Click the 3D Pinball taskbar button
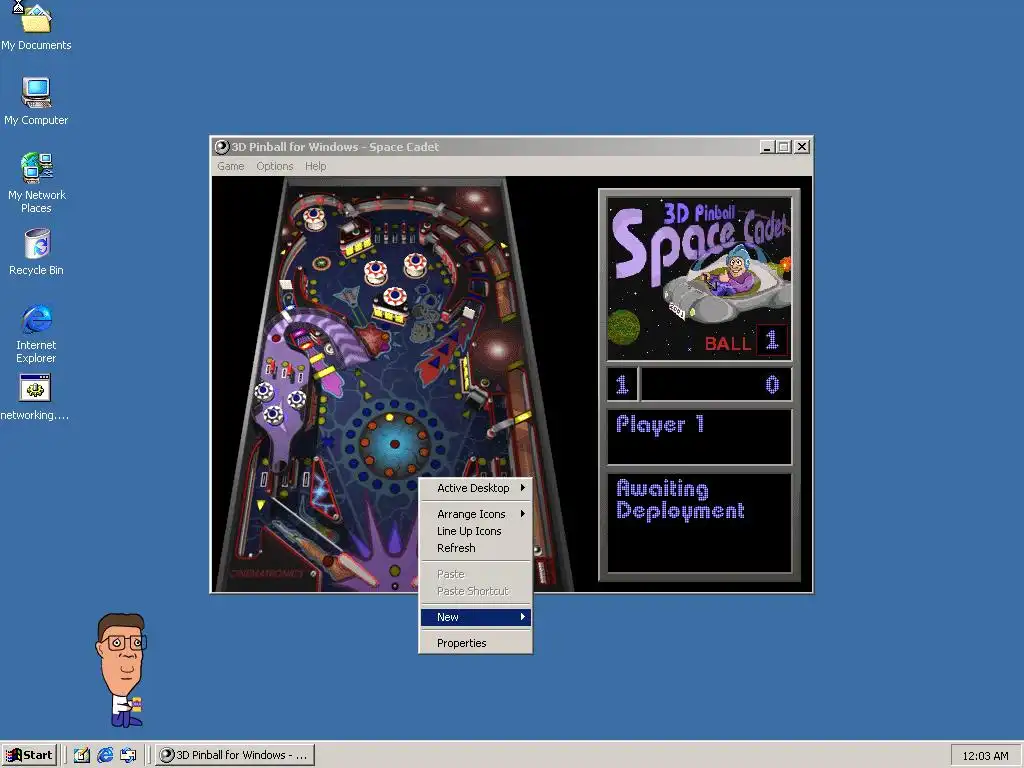This screenshot has width=1024, height=768. click(x=235, y=755)
